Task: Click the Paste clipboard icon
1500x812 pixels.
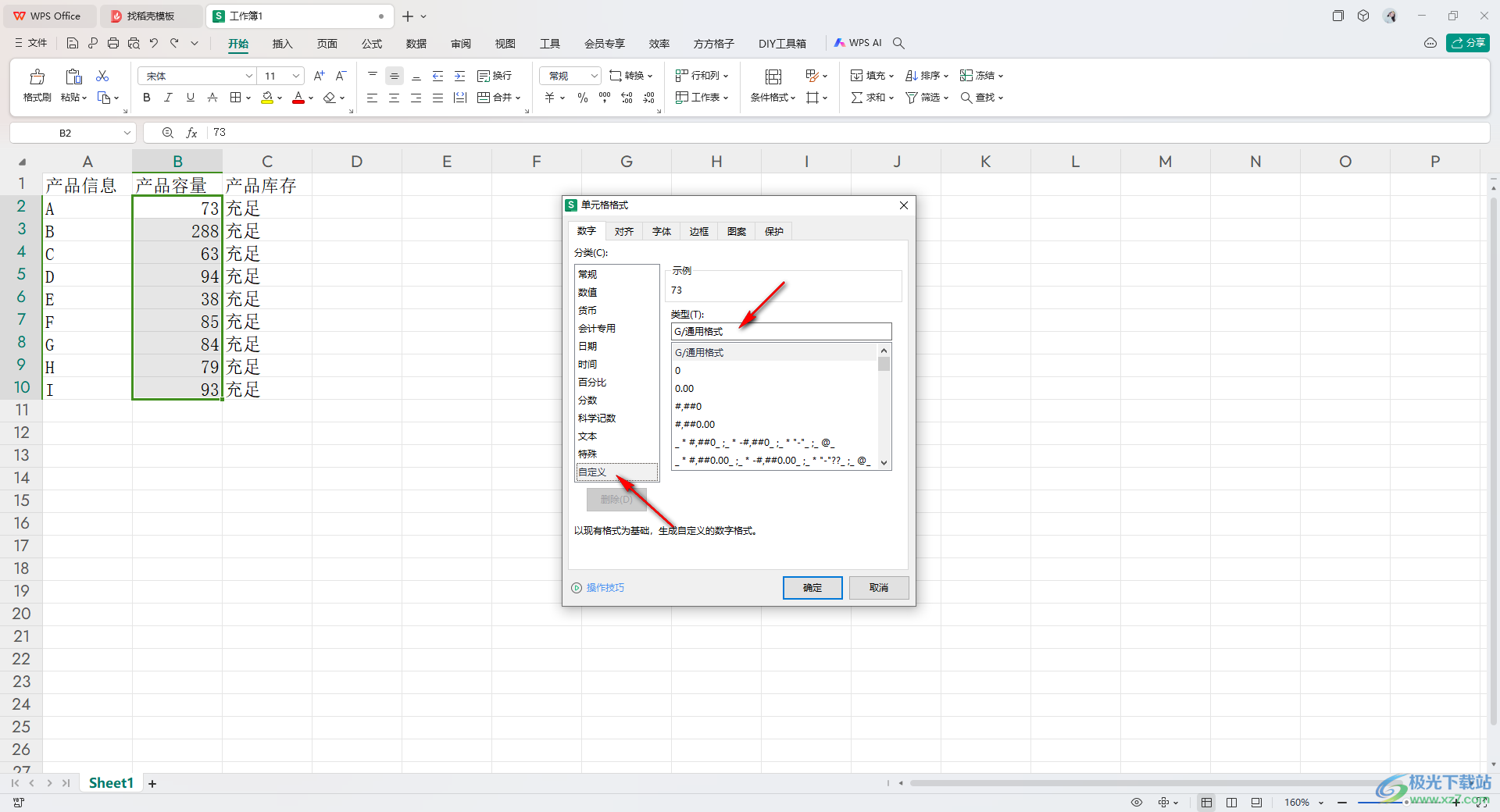Action: (73, 77)
